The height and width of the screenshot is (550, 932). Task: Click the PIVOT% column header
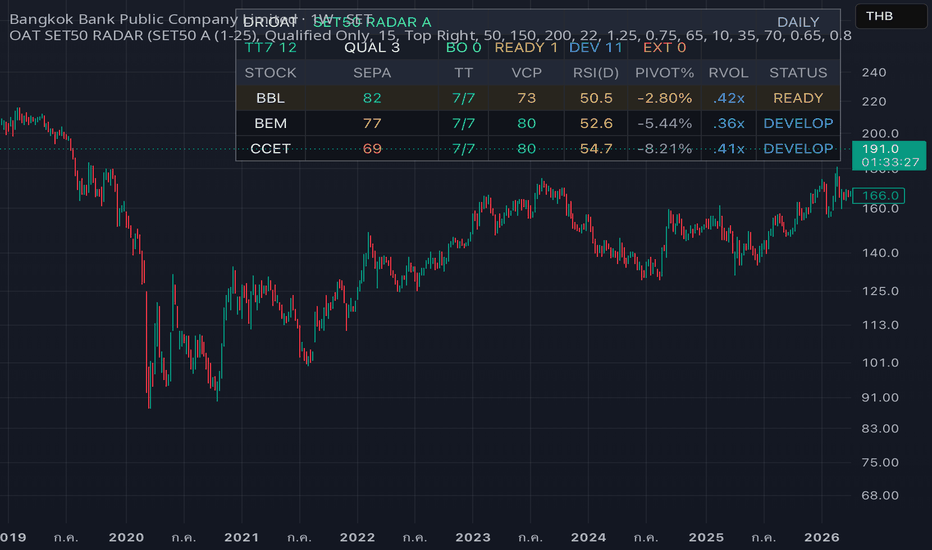point(664,73)
